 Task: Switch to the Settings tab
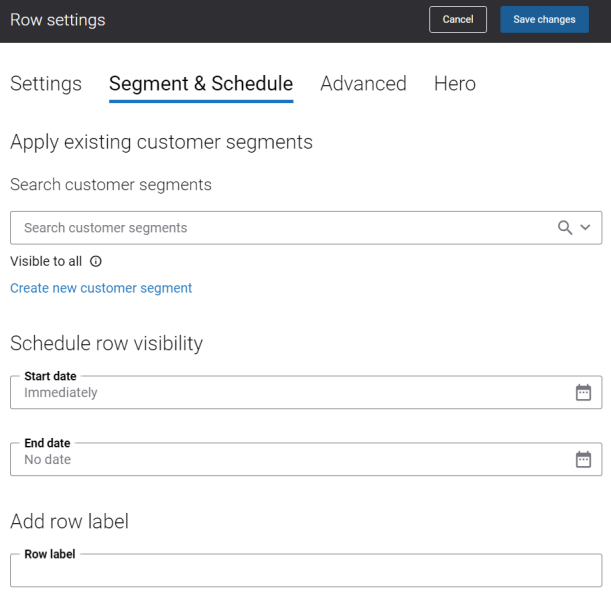pyautogui.click(x=46, y=84)
